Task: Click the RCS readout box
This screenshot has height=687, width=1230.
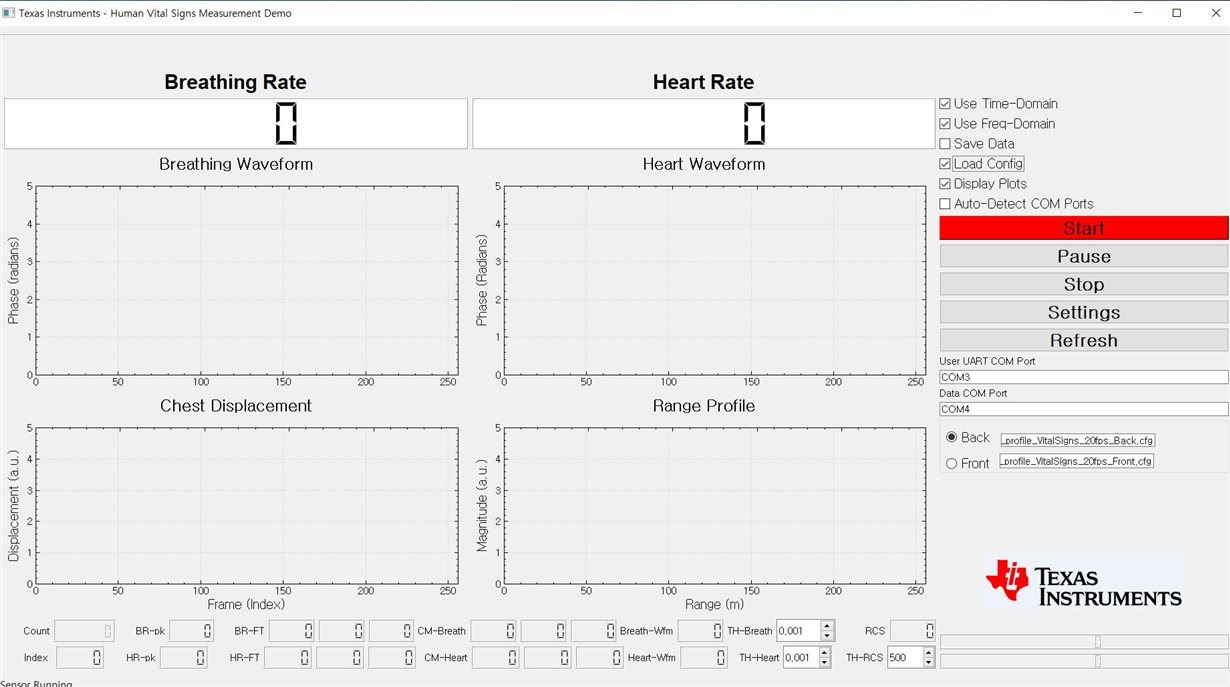Action: click(x=913, y=631)
